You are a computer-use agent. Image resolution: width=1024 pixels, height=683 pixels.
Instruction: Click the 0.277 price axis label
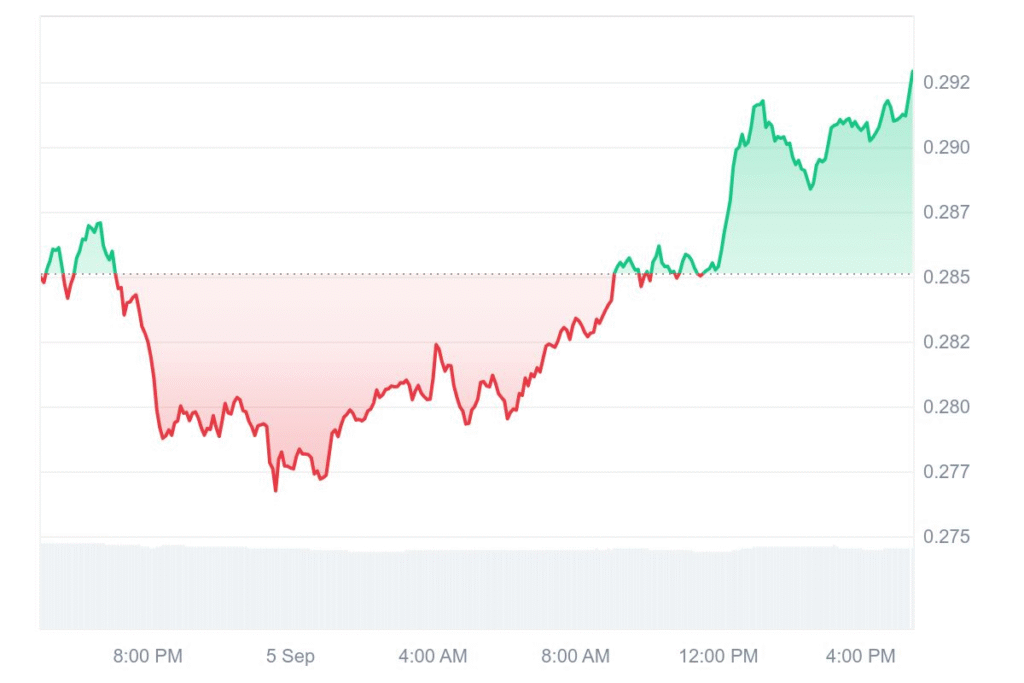tap(946, 471)
